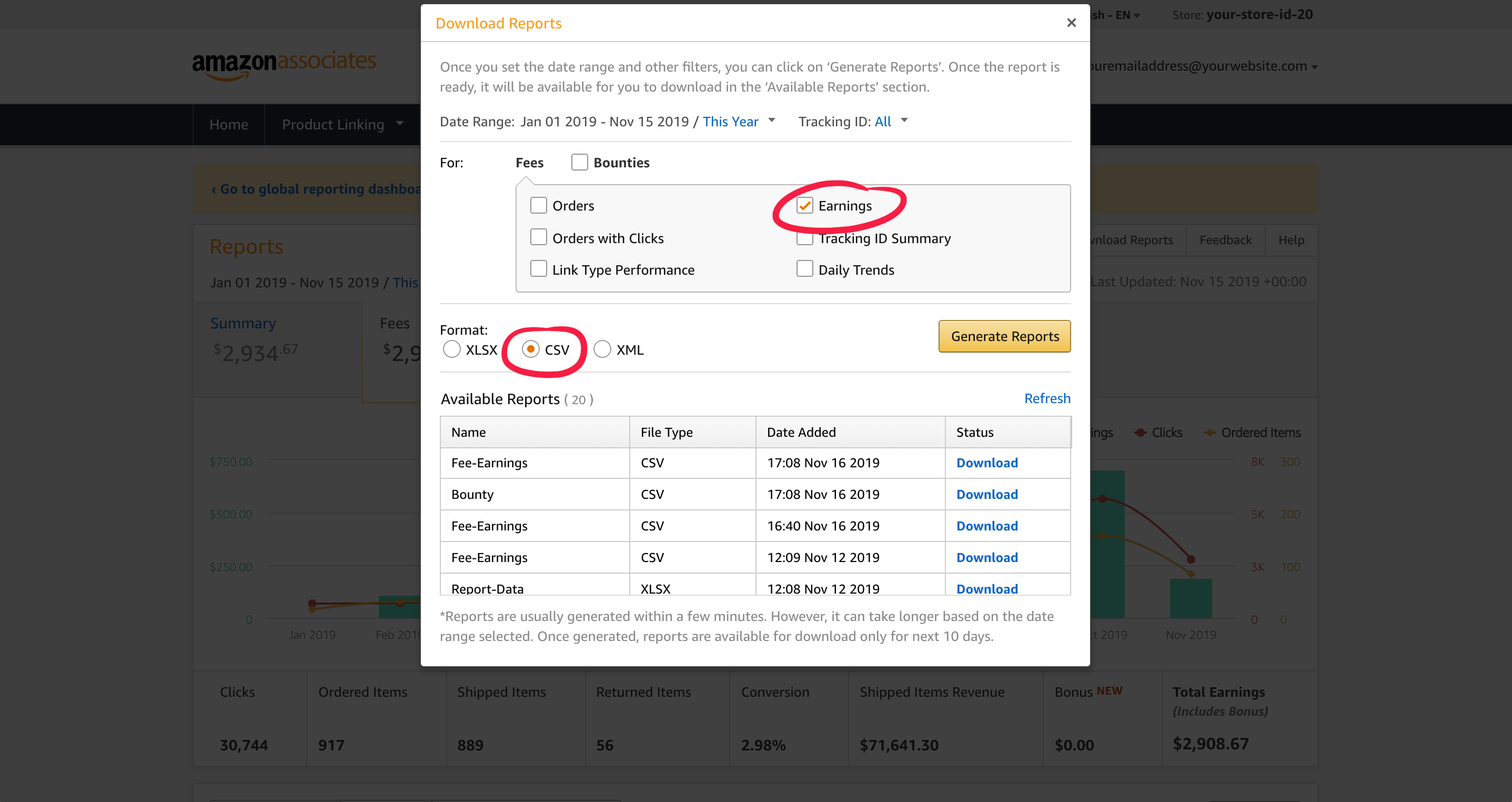1512x802 pixels.
Task: Expand the Tracking ID All dropdown
Action: [x=891, y=122]
